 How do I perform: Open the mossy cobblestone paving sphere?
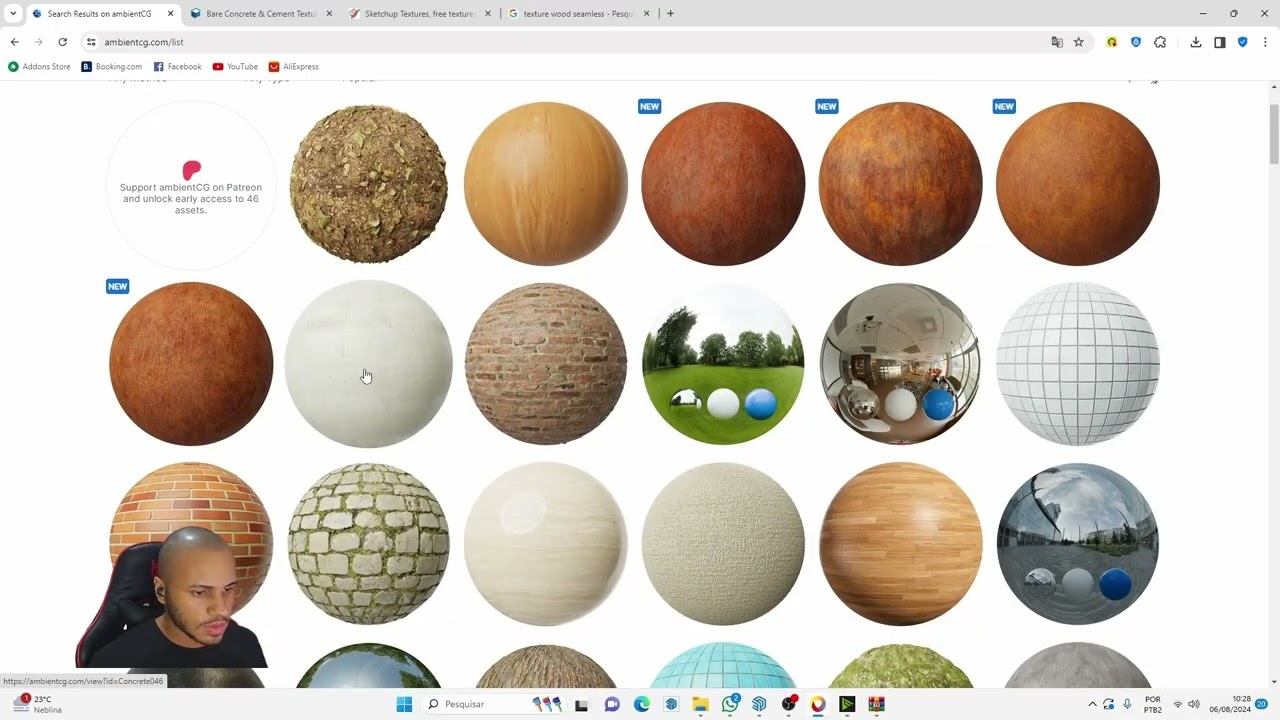tap(368, 544)
